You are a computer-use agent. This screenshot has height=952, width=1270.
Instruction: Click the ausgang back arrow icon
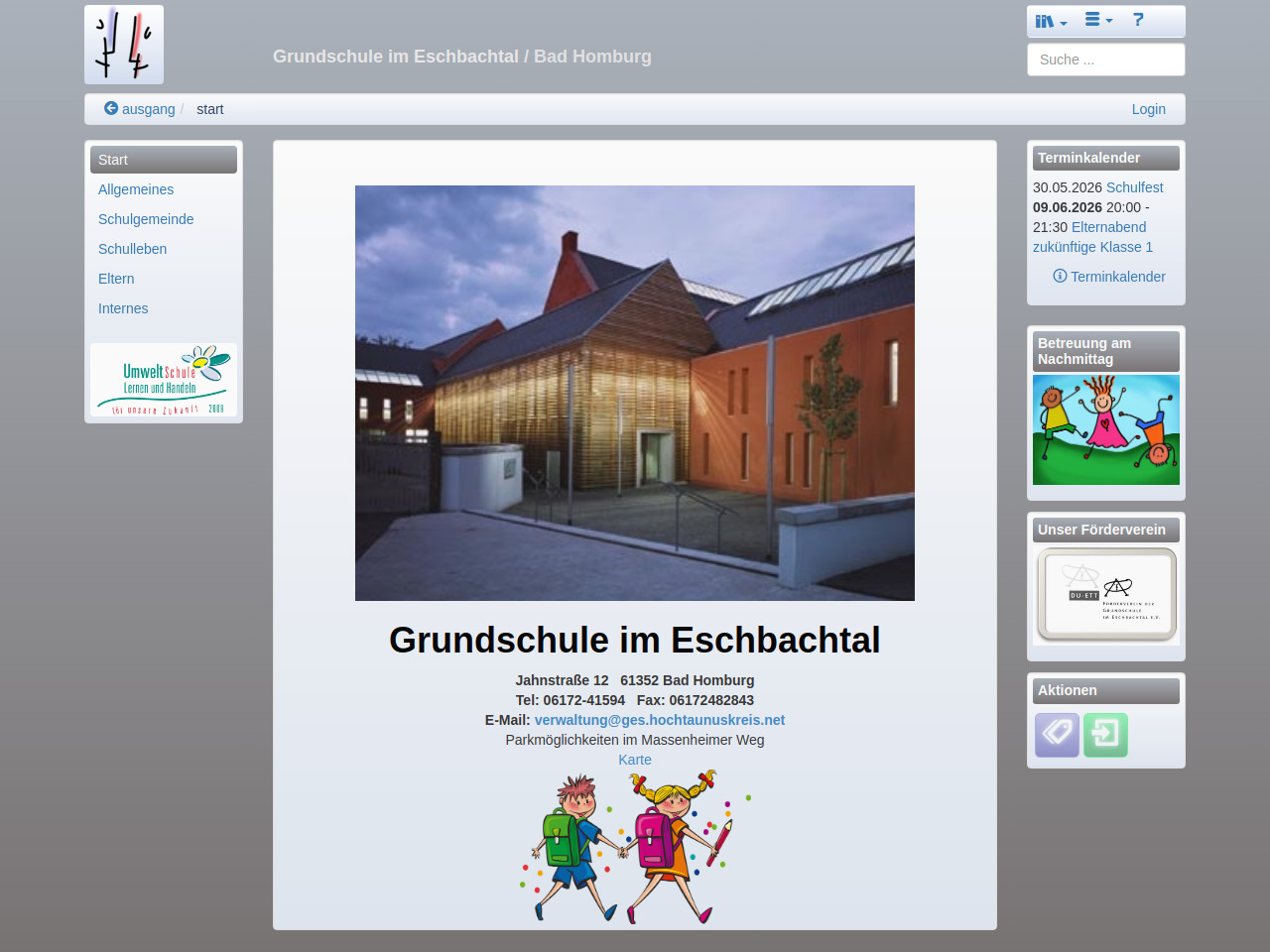(x=111, y=108)
